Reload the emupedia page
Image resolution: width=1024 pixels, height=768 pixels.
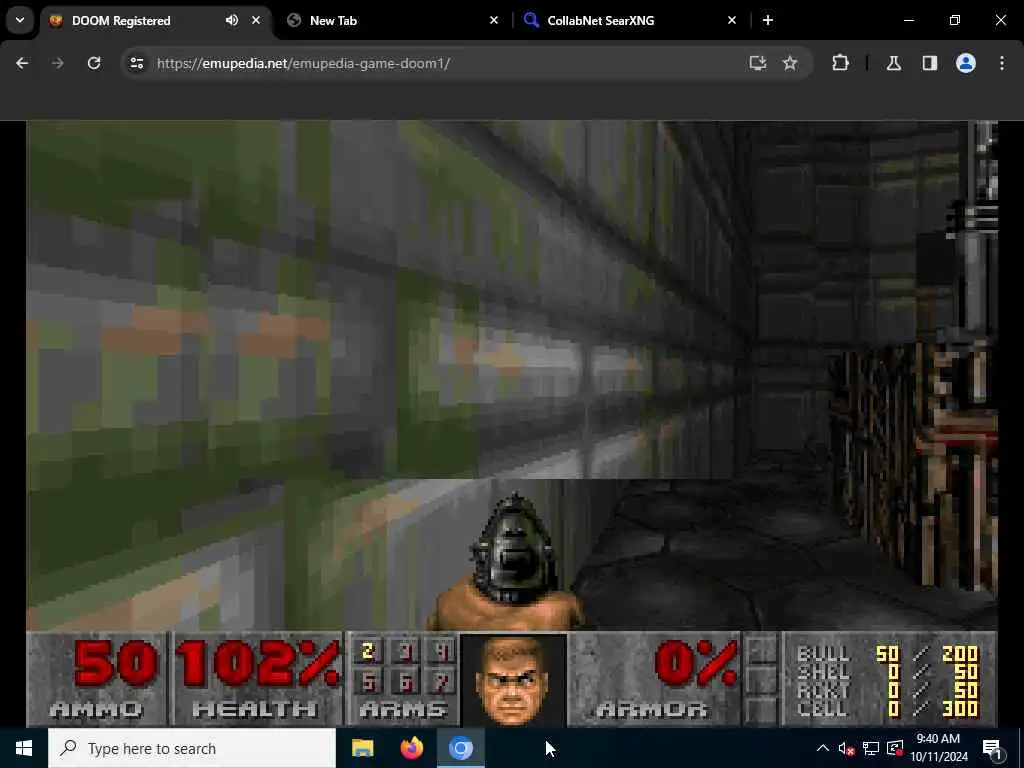[94, 63]
